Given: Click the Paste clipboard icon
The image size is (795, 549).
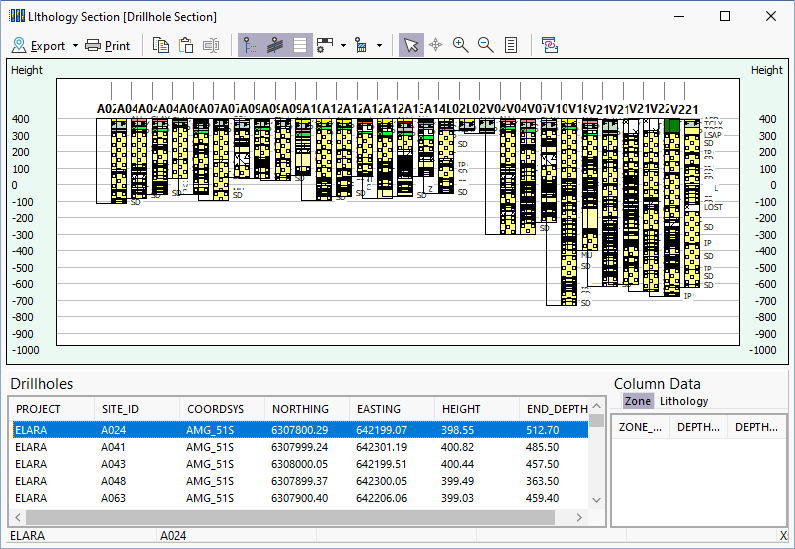Looking at the screenshot, I should pyautogui.click(x=186, y=46).
